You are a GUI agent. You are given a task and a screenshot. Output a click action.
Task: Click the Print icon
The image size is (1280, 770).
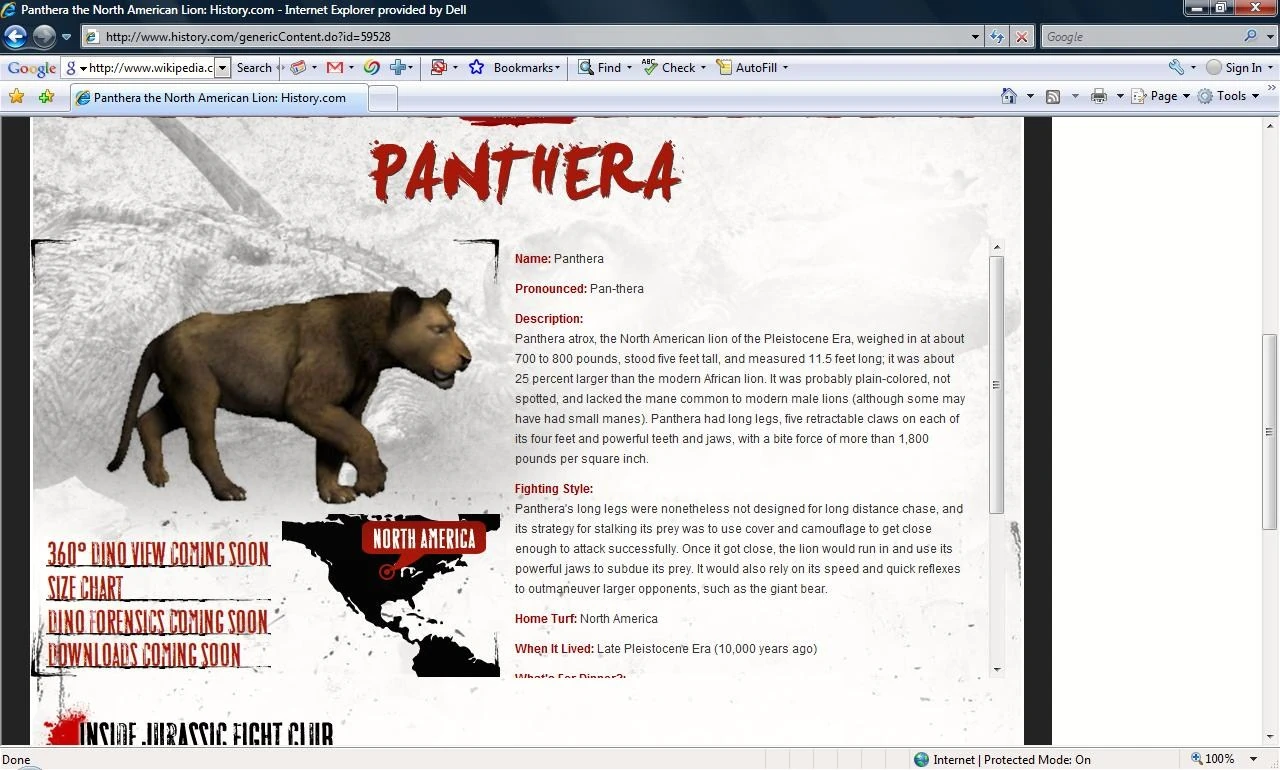[1098, 96]
